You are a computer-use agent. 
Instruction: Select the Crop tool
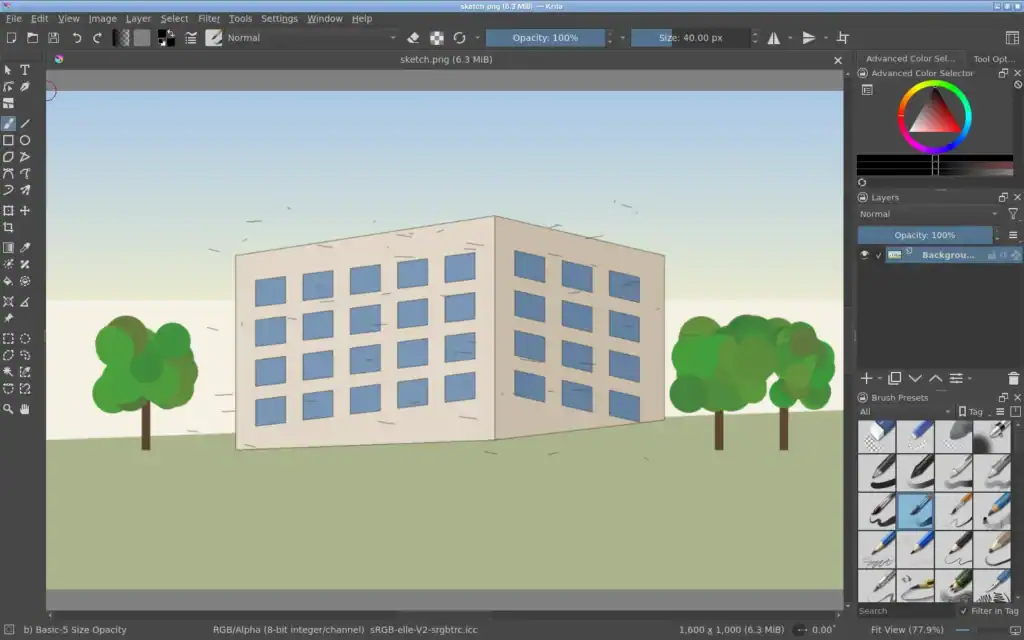click(8, 227)
